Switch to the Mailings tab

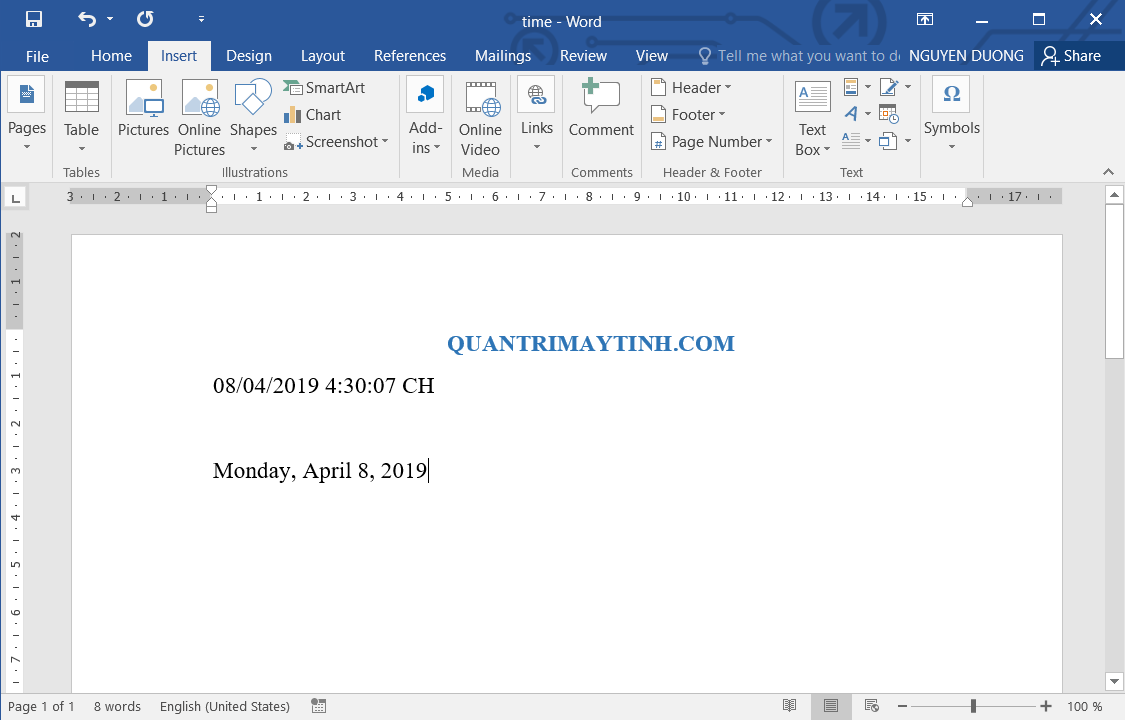[x=503, y=56]
